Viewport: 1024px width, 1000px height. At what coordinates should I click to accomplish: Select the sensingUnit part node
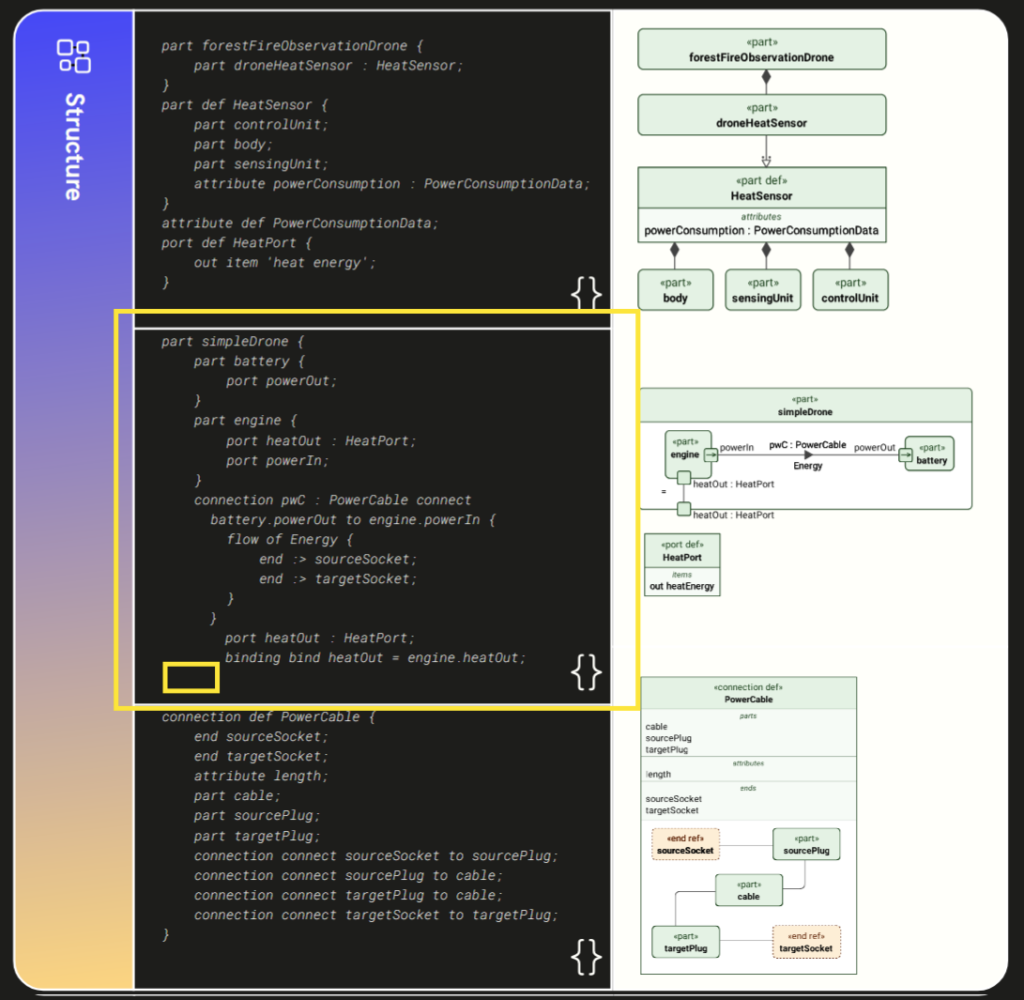(x=762, y=291)
